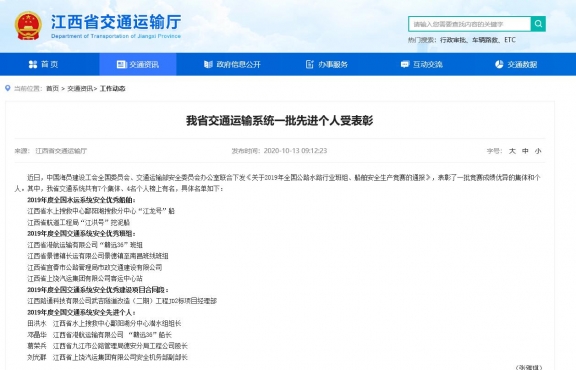Click the line mentioning "江洪号" 挖泥船
This screenshot has height=370, width=576.
point(79,223)
